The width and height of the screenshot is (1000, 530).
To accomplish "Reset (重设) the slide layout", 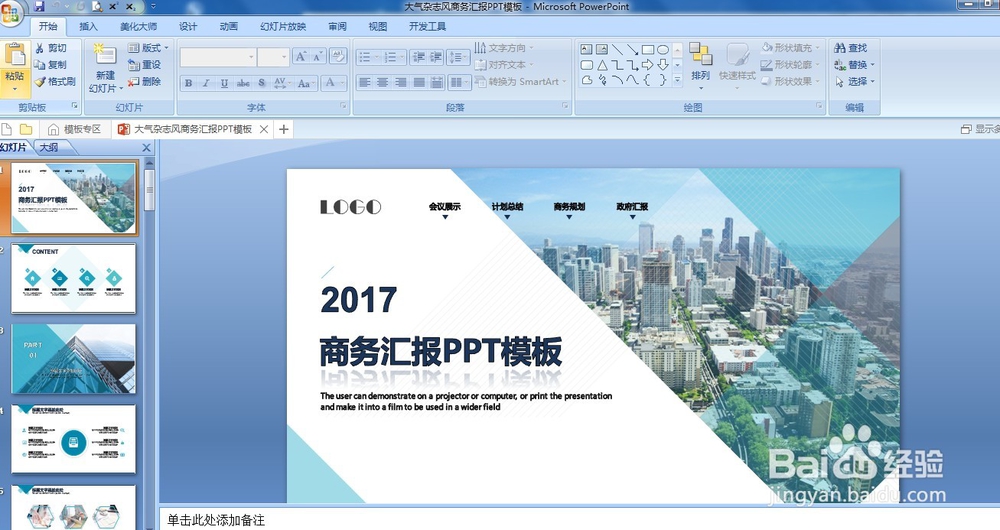I will coord(145,64).
